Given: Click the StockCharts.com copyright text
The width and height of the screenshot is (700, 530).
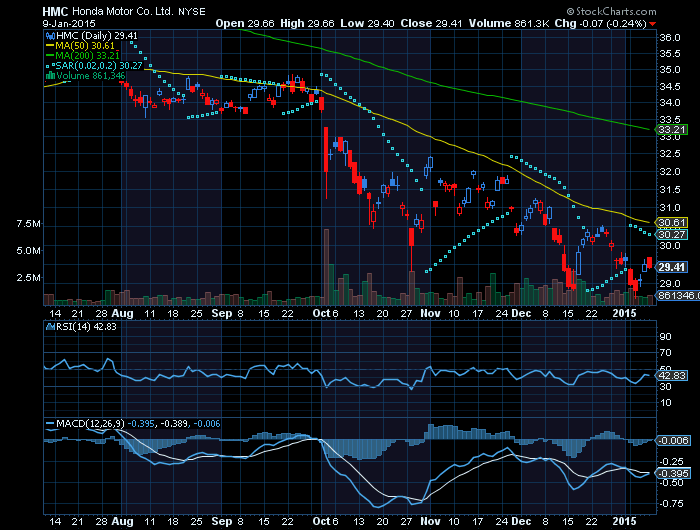Looking at the screenshot, I should 612,12.
